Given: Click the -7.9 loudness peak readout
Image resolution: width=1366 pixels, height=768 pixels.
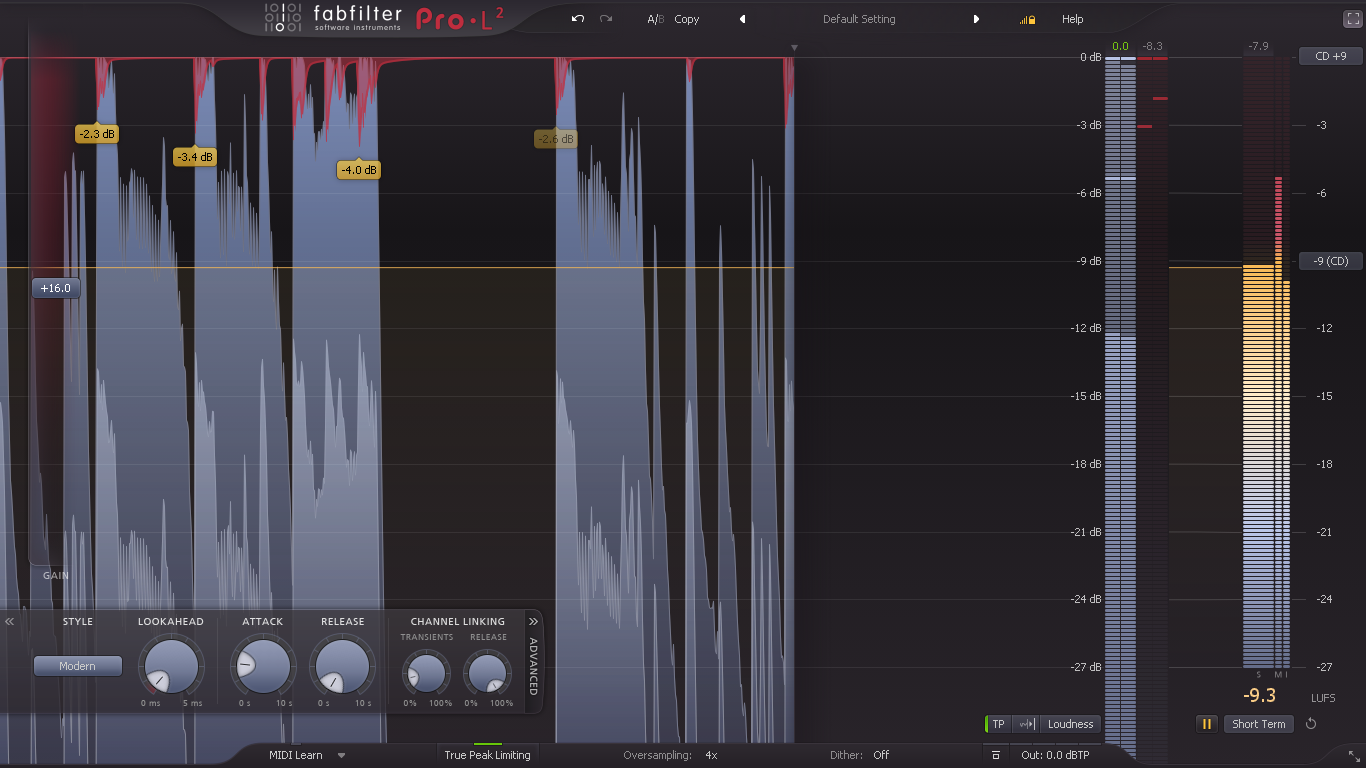Looking at the screenshot, I should tap(1257, 46).
